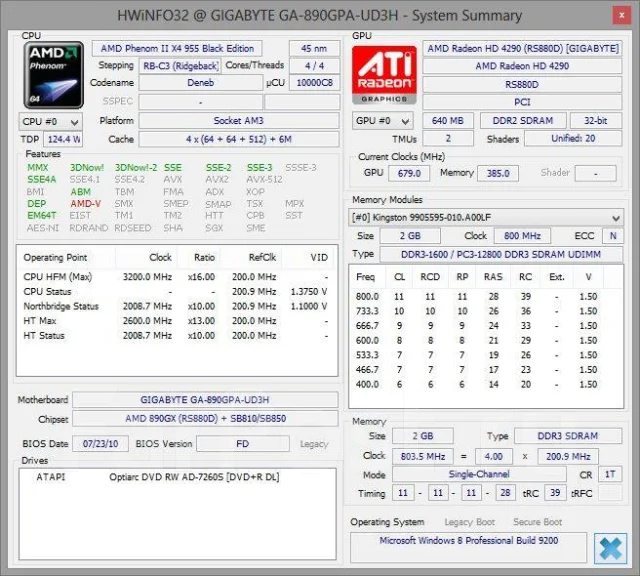Screen dimensions: 640x576
Task: Click the AMD Radeon HD 4290 (RS880D) [GIGABYTE] field
Action: coord(522,49)
